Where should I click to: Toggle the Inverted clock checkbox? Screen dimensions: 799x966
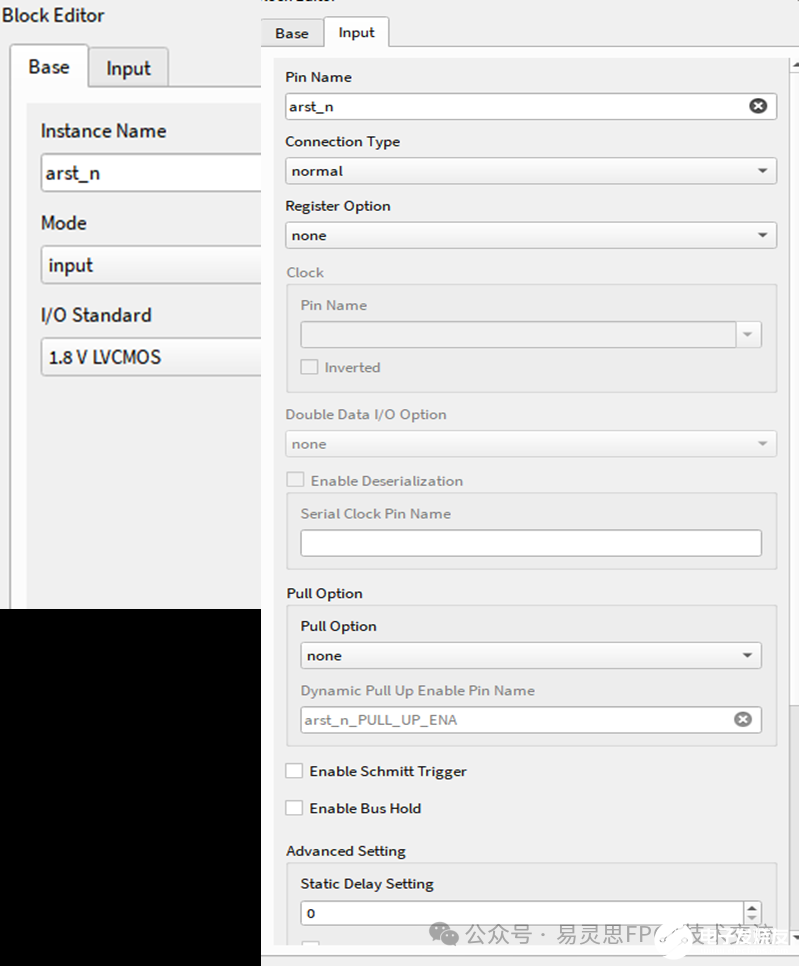(x=309, y=367)
